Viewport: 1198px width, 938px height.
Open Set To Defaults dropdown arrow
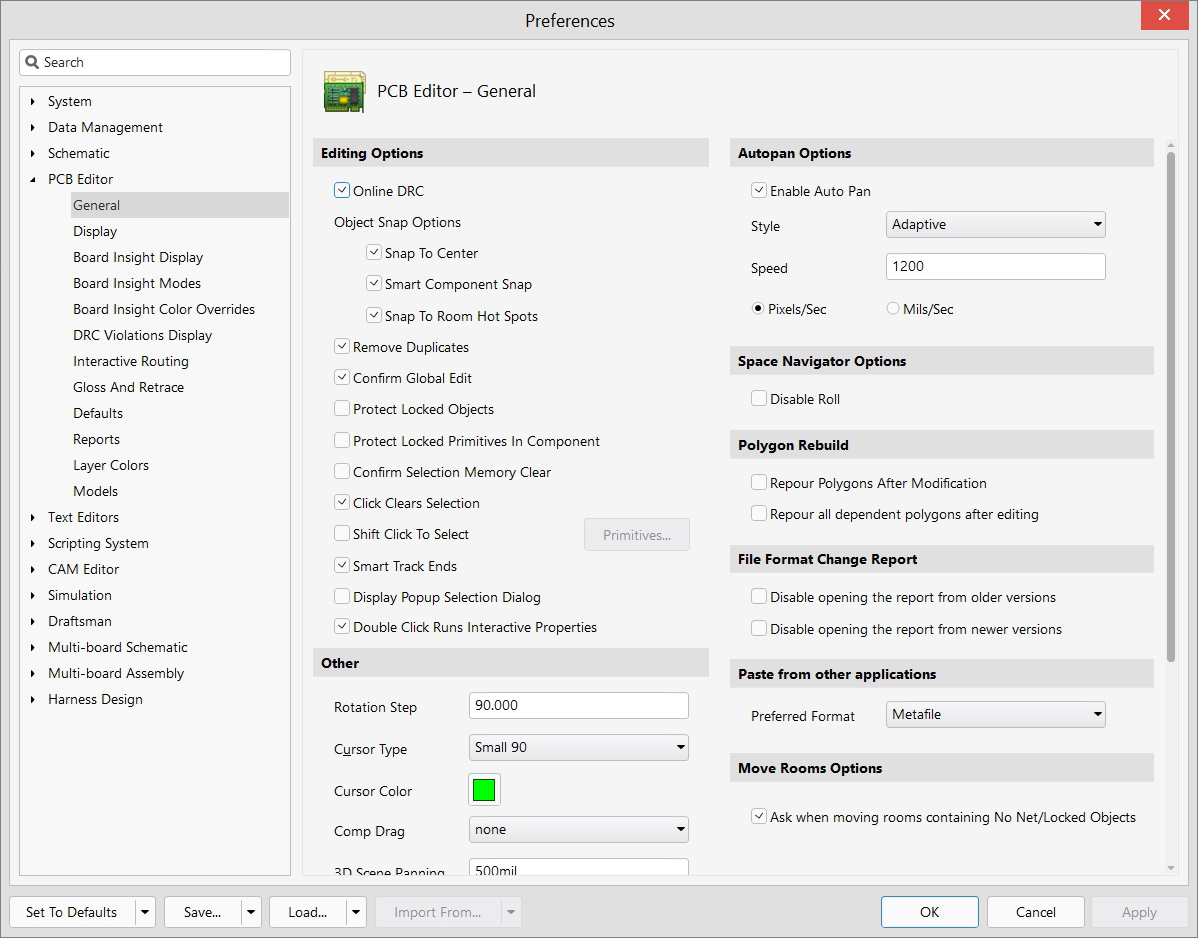145,912
